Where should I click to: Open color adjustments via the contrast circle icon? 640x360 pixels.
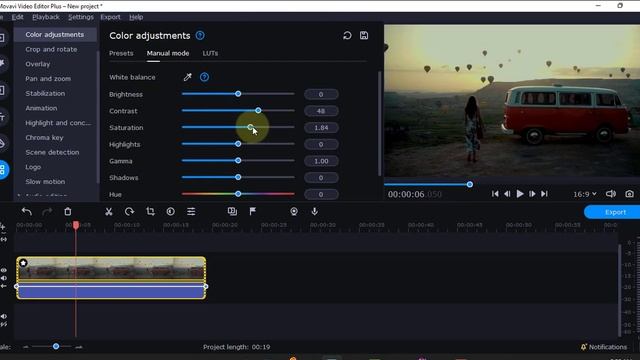pos(171,211)
